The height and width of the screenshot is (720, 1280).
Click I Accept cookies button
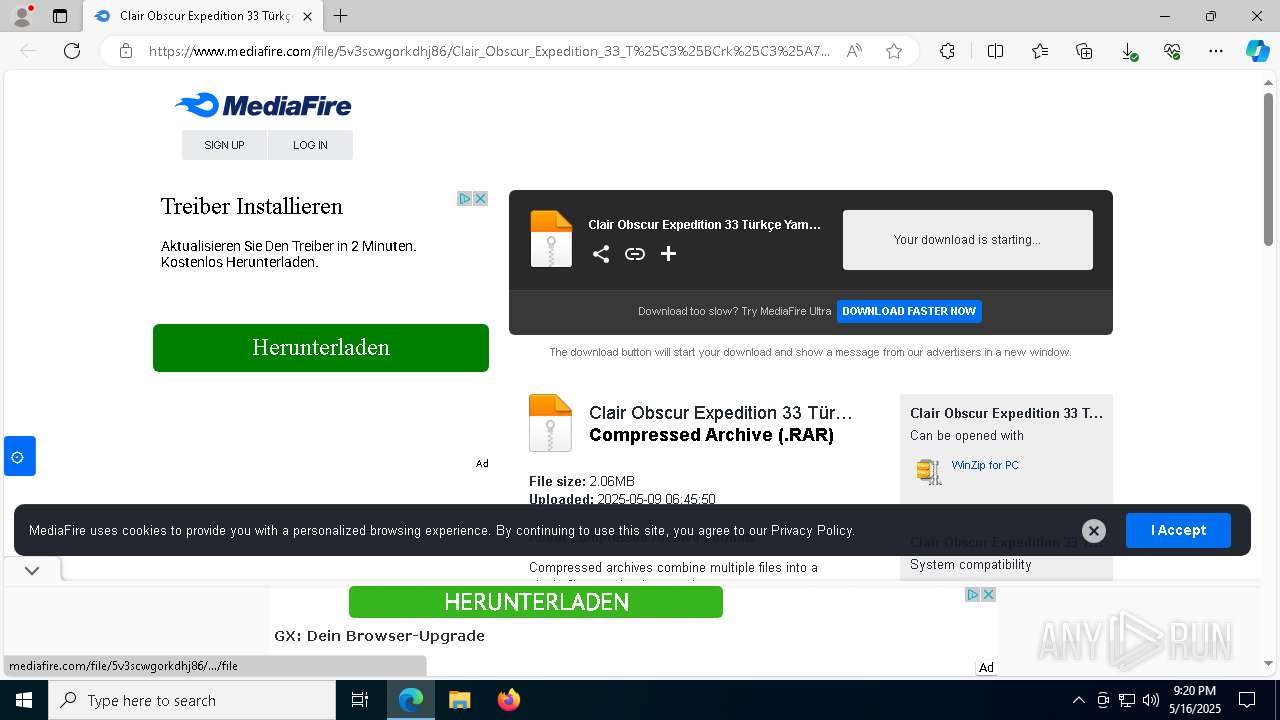pyautogui.click(x=1178, y=530)
